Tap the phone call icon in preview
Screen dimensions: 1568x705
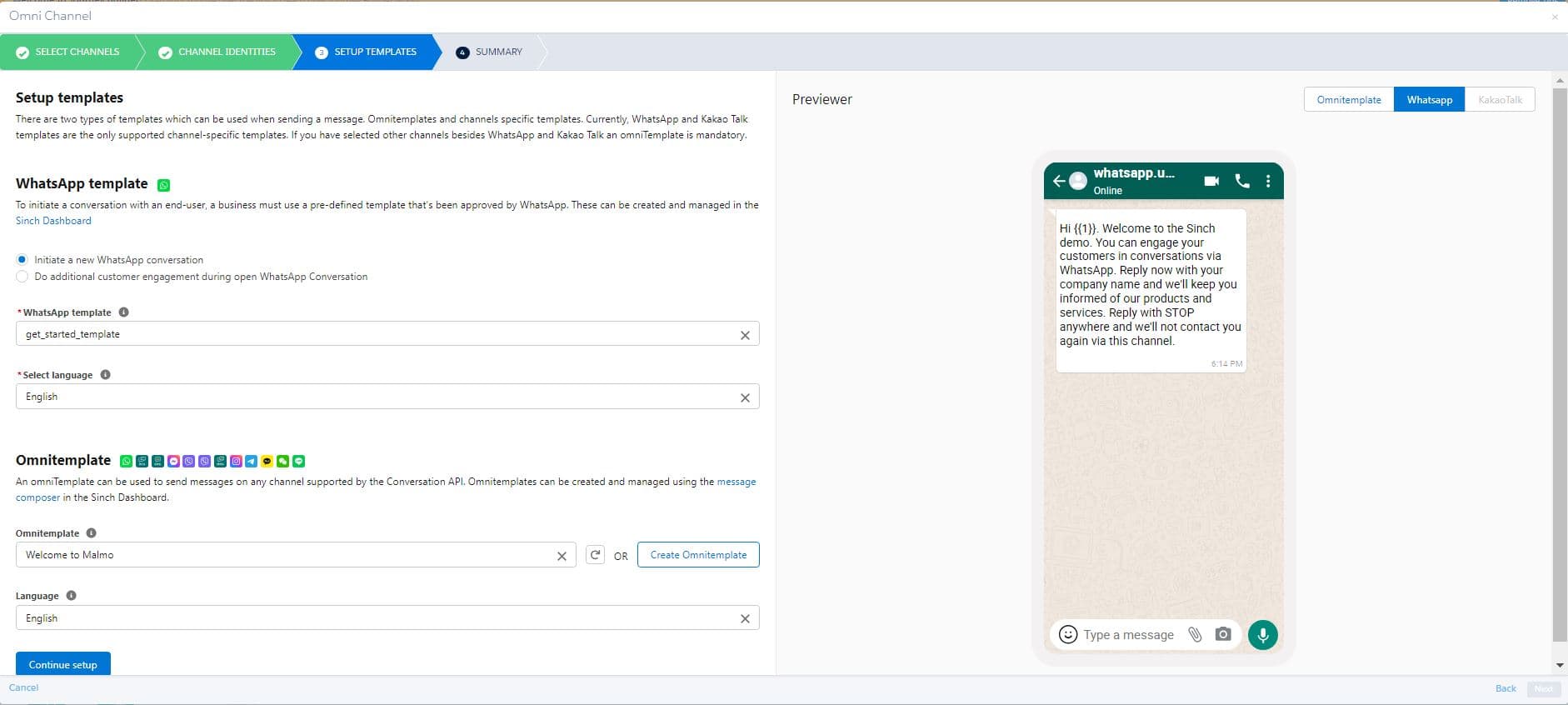click(x=1242, y=181)
